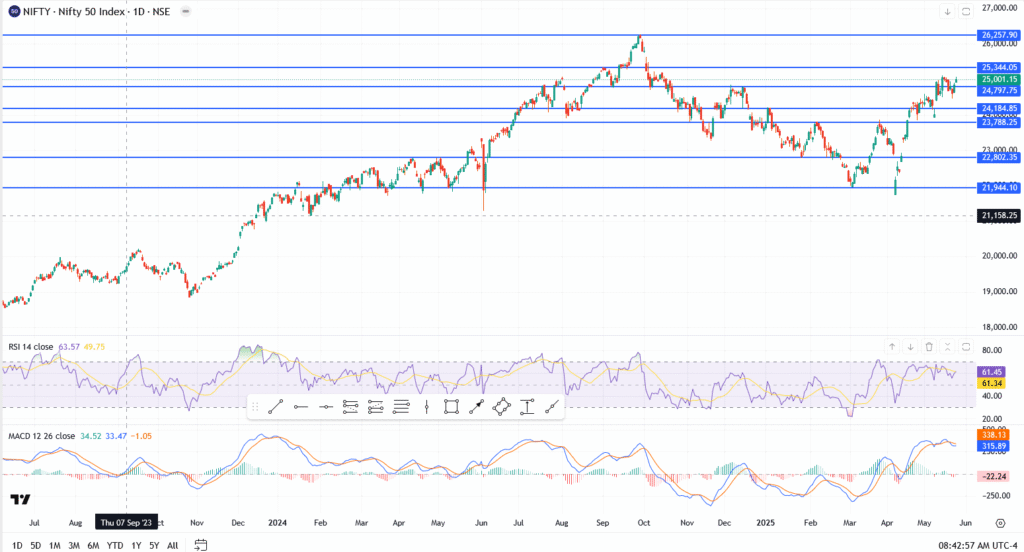
Task: Collapse the symbol legend toggle button
Action: pyautogui.click(x=185, y=11)
